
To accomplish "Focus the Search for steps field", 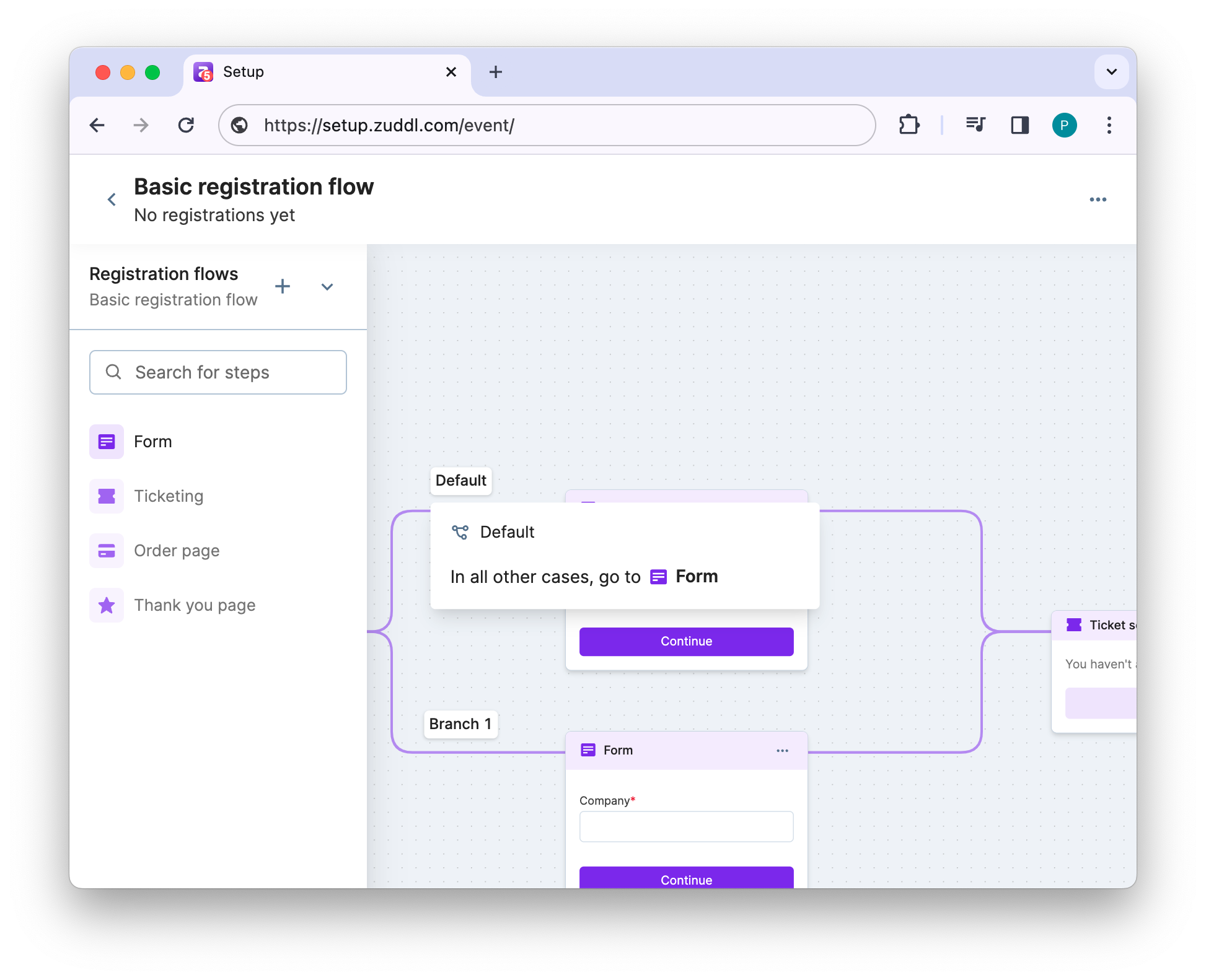I will point(218,372).
